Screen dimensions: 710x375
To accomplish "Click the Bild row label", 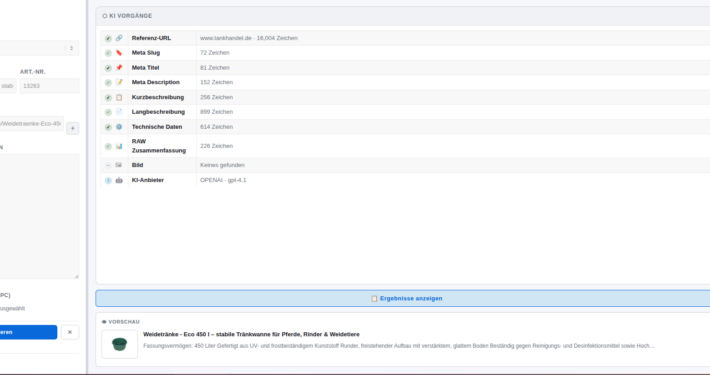I will 137,165.
